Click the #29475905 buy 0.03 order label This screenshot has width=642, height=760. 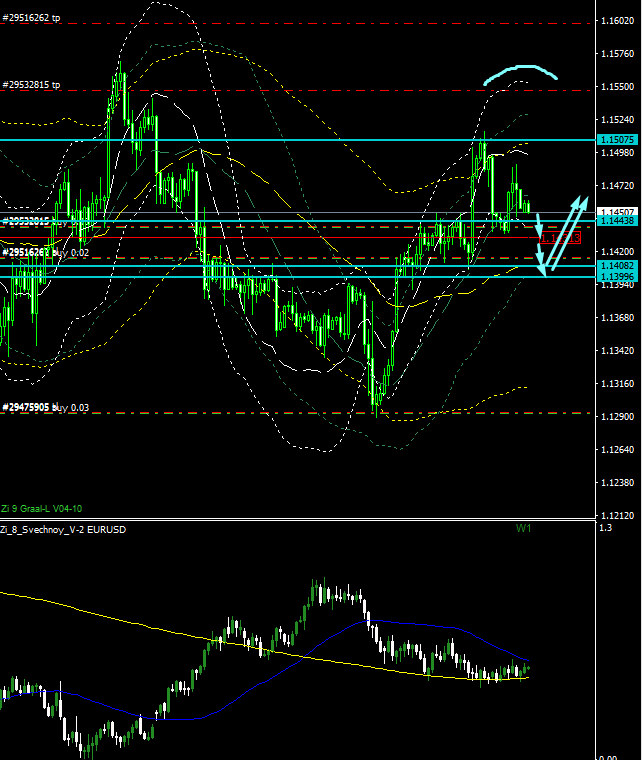click(46, 407)
